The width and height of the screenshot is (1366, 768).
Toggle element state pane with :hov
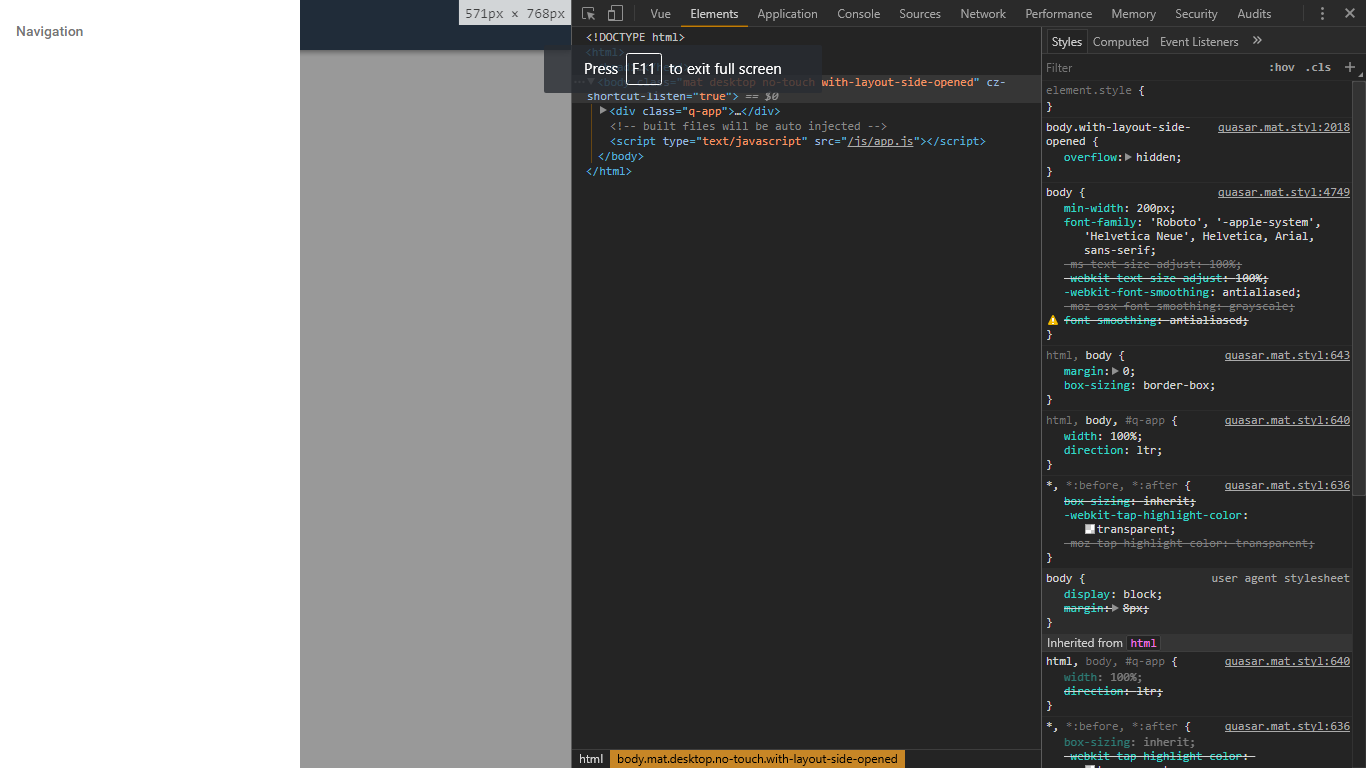pos(1281,67)
